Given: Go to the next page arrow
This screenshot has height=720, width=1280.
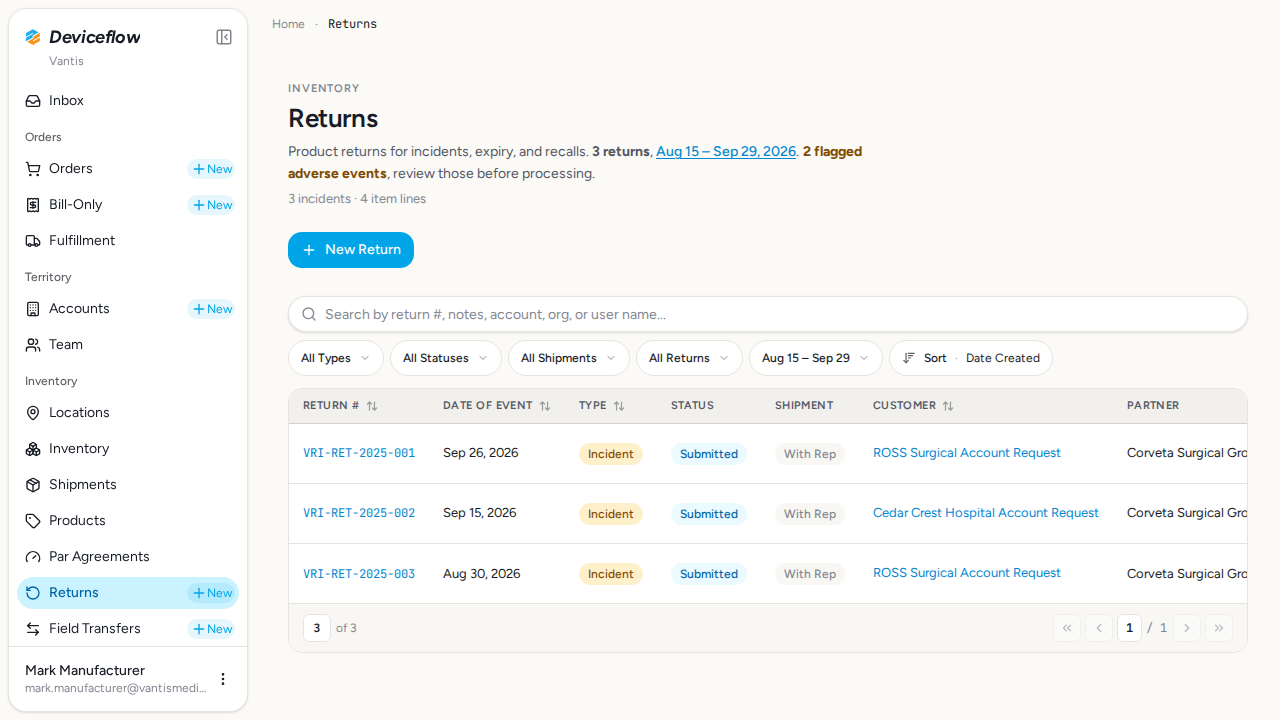Looking at the screenshot, I should (x=1187, y=628).
